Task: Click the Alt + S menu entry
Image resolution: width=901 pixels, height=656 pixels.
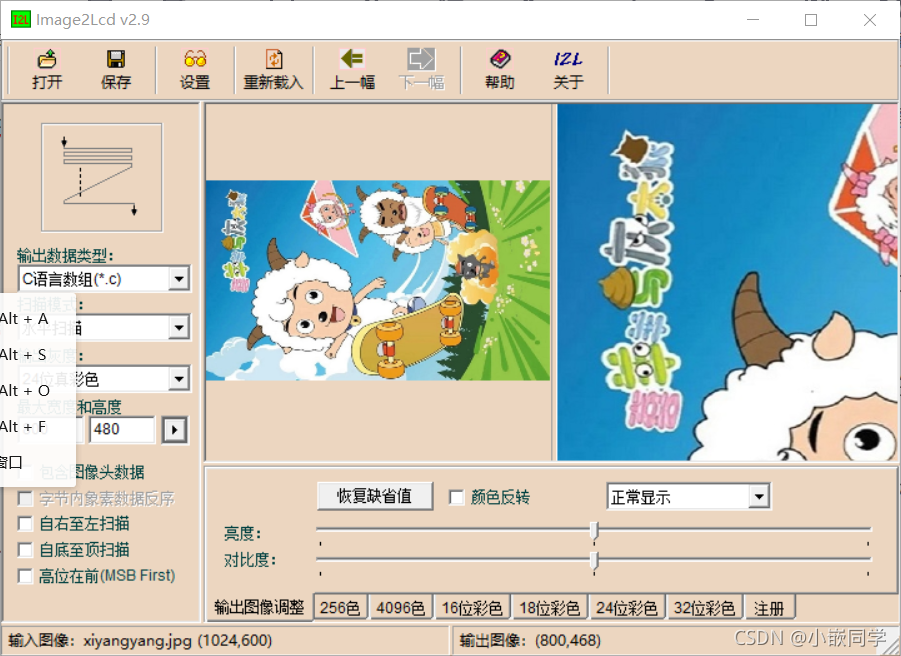Action: pyautogui.click(x=24, y=355)
